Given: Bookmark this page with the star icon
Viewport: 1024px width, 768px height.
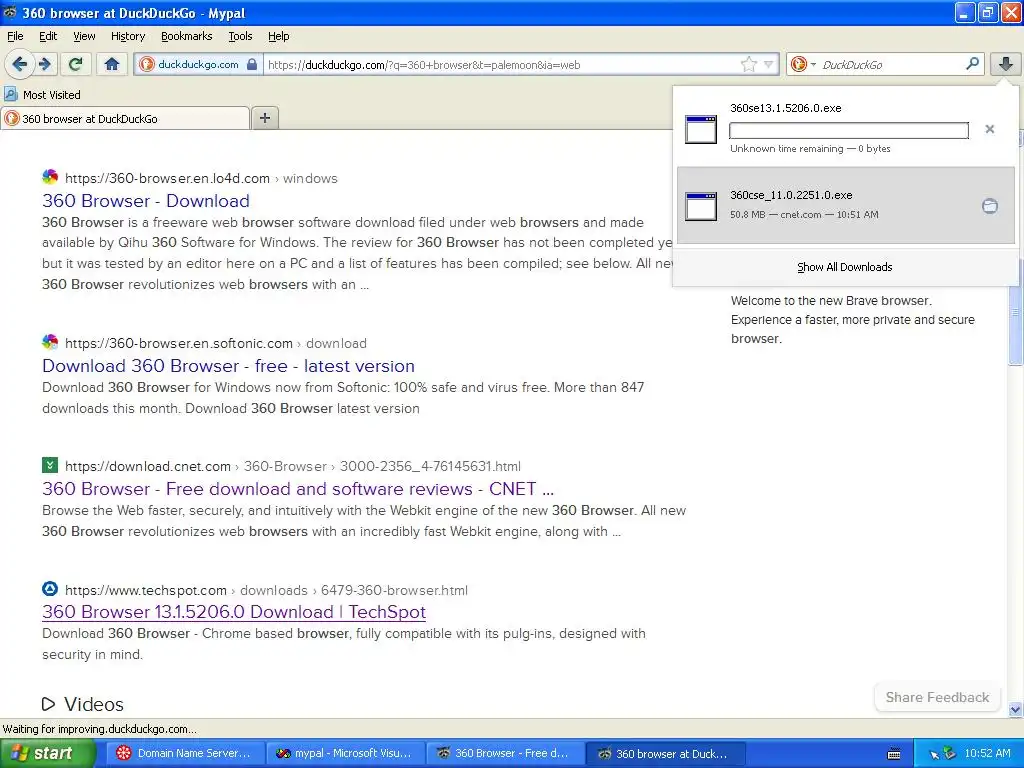Looking at the screenshot, I should (748, 64).
